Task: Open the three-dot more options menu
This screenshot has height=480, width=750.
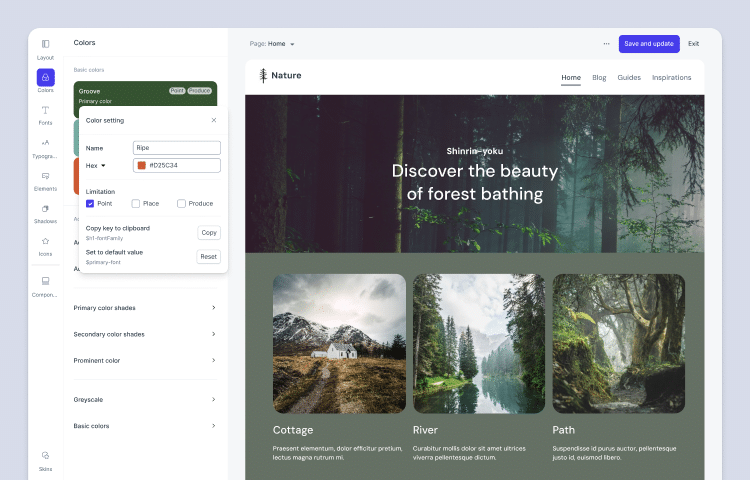Action: pos(607,44)
